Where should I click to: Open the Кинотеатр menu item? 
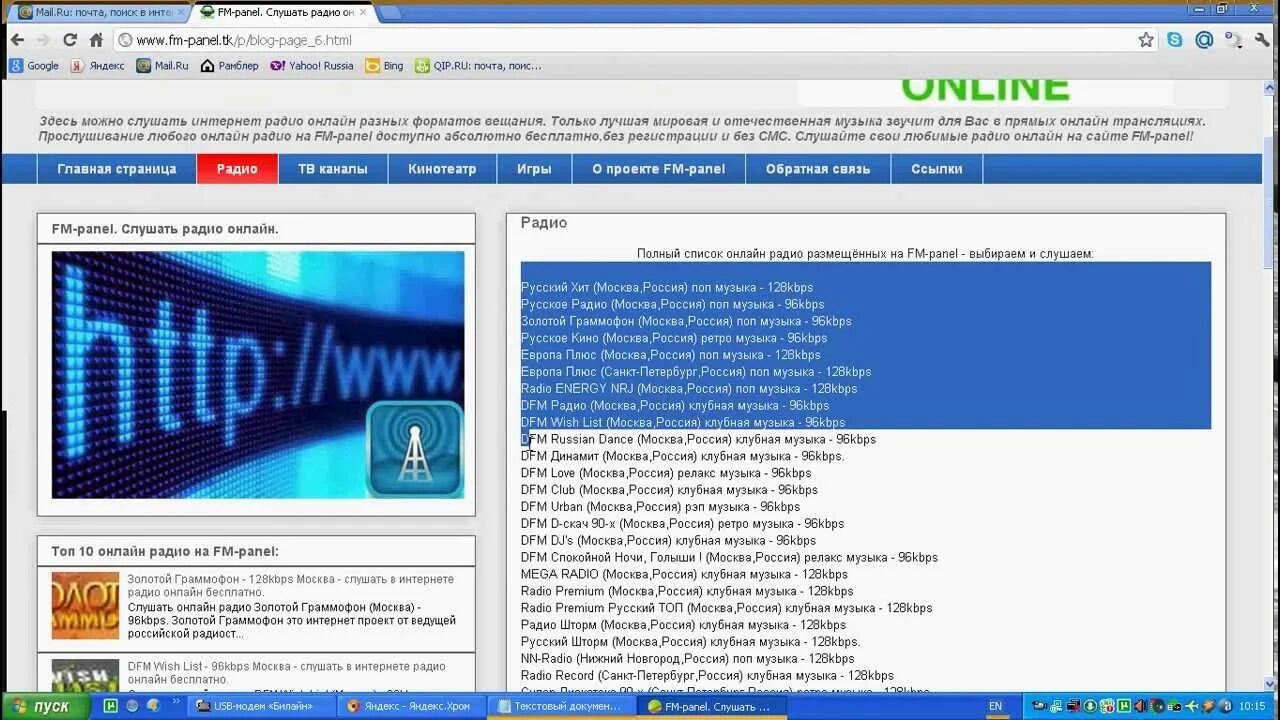pyautogui.click(x=442, y=169)
